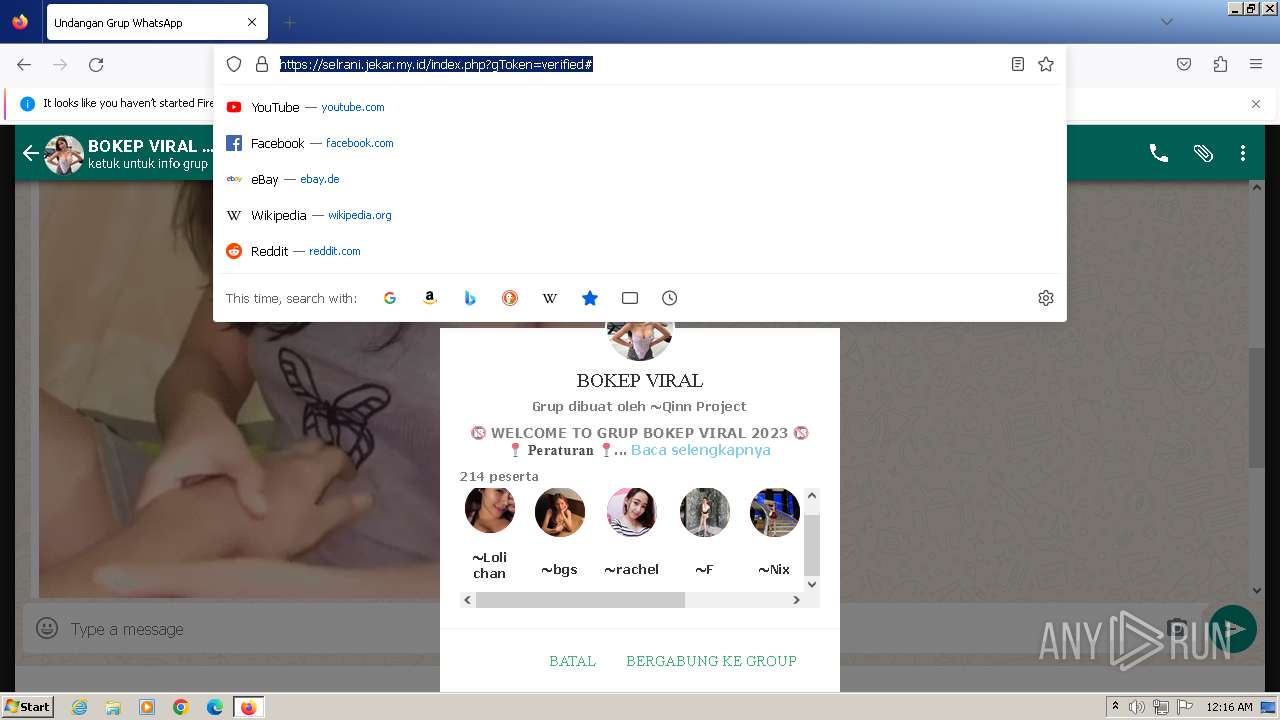Search with Wikipedia one-off engine
Viewport: 1280px width, 720px height.
pyautogui.click(x=550, y=298)
